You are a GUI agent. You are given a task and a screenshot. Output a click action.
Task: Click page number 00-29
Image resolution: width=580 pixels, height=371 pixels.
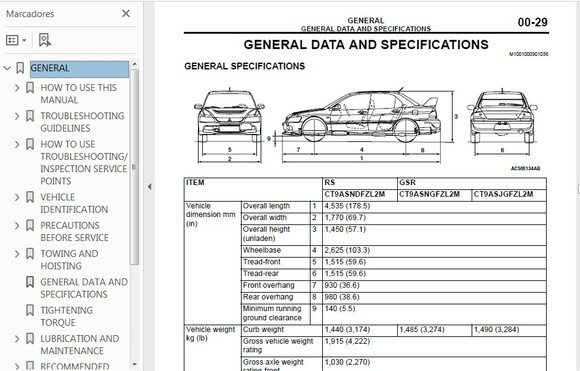[532, 22]
